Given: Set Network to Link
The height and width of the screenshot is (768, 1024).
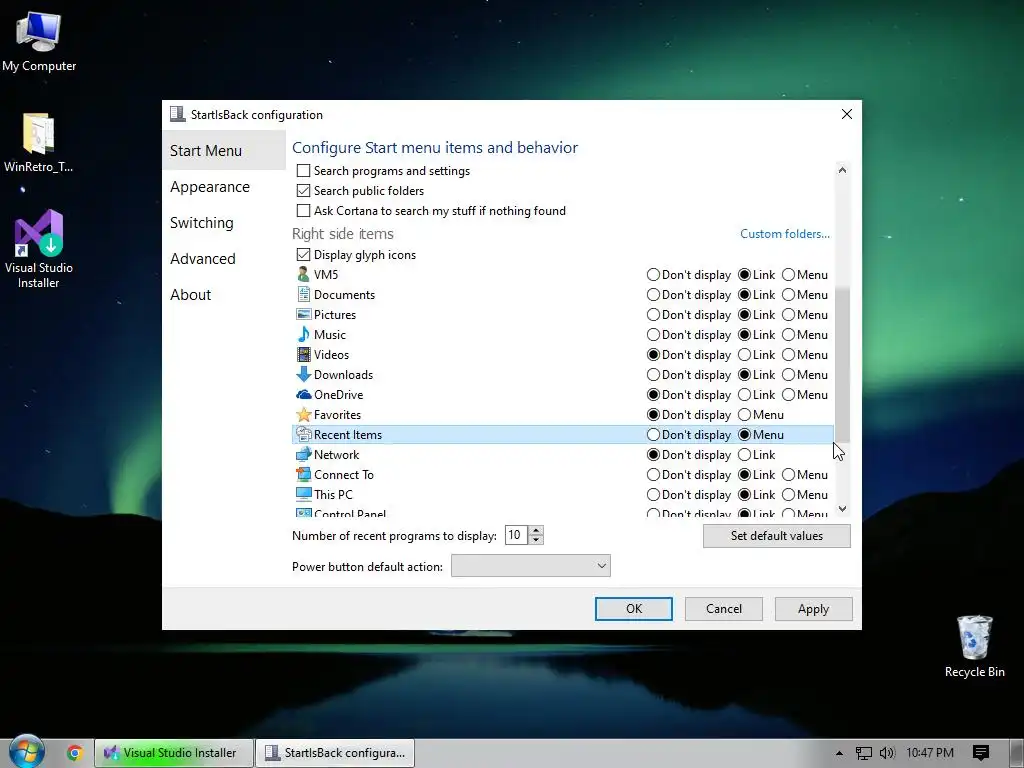Looking at the screenshot, I should pos(744,455).
